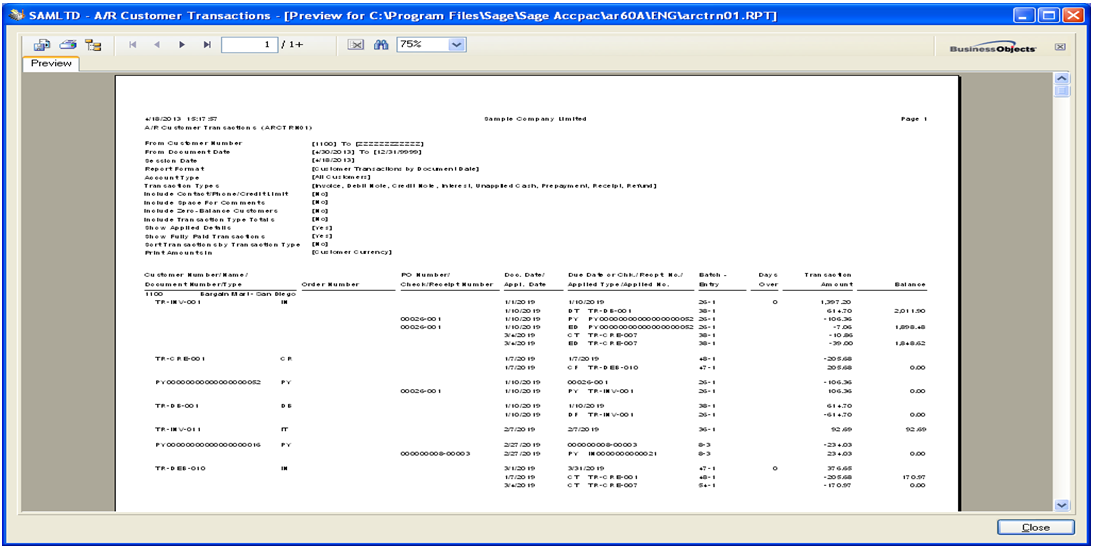Go to the first page
This screenshot has height=548, width=1094.
133,45
